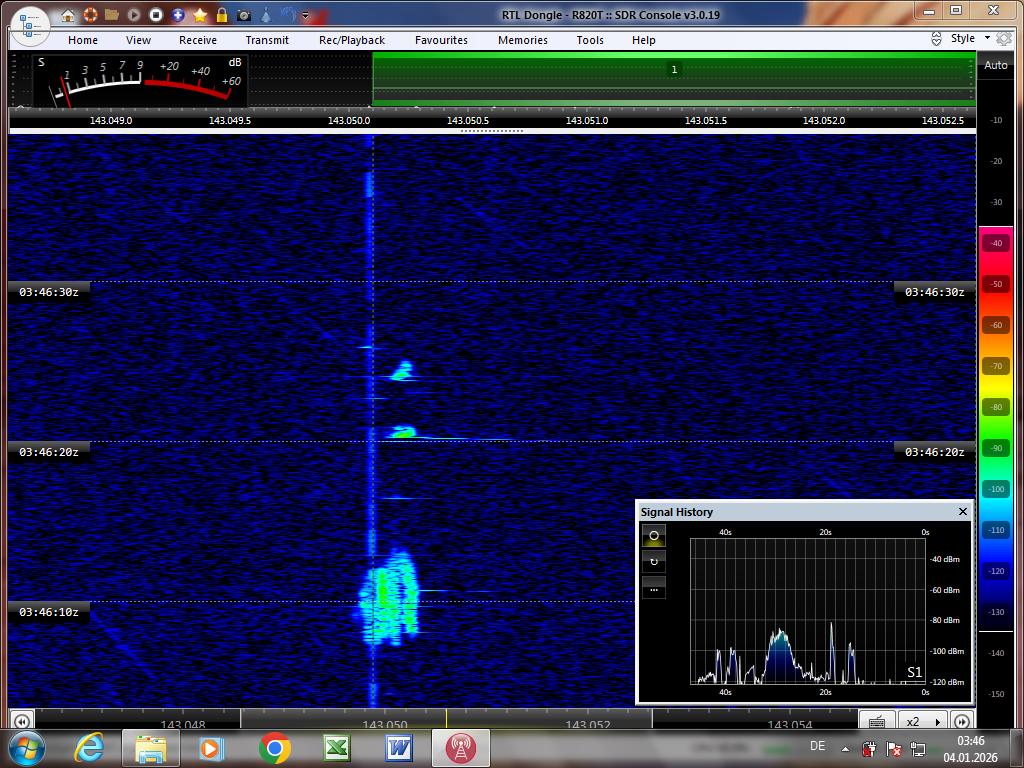The image size is (1024, 768).
Task: Click the gold star favourites icon
Action: (x=200, y=15)
